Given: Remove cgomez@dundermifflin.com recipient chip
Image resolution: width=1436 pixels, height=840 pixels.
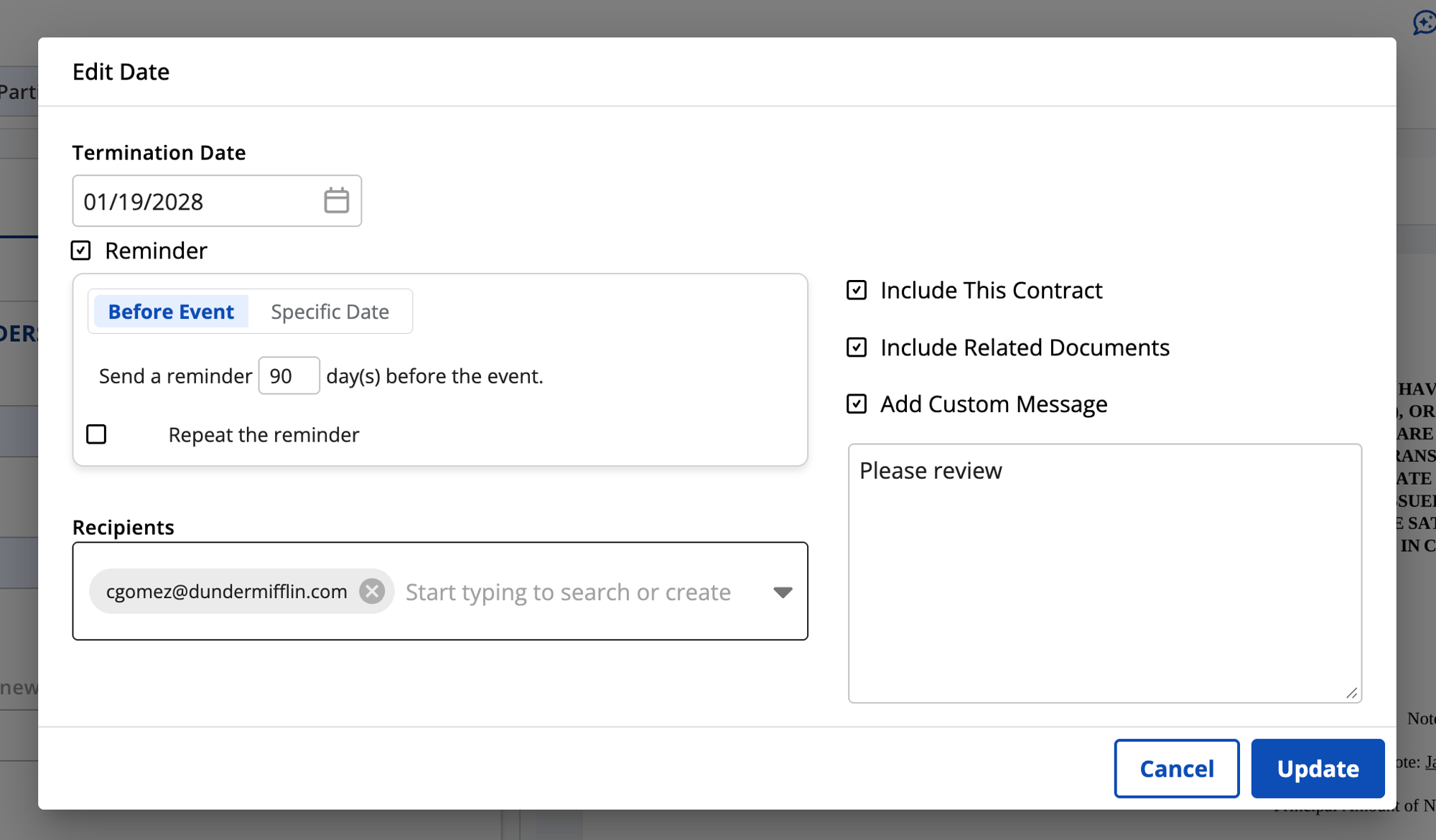Looking at the screenshot, I should (x=372, y=592).
